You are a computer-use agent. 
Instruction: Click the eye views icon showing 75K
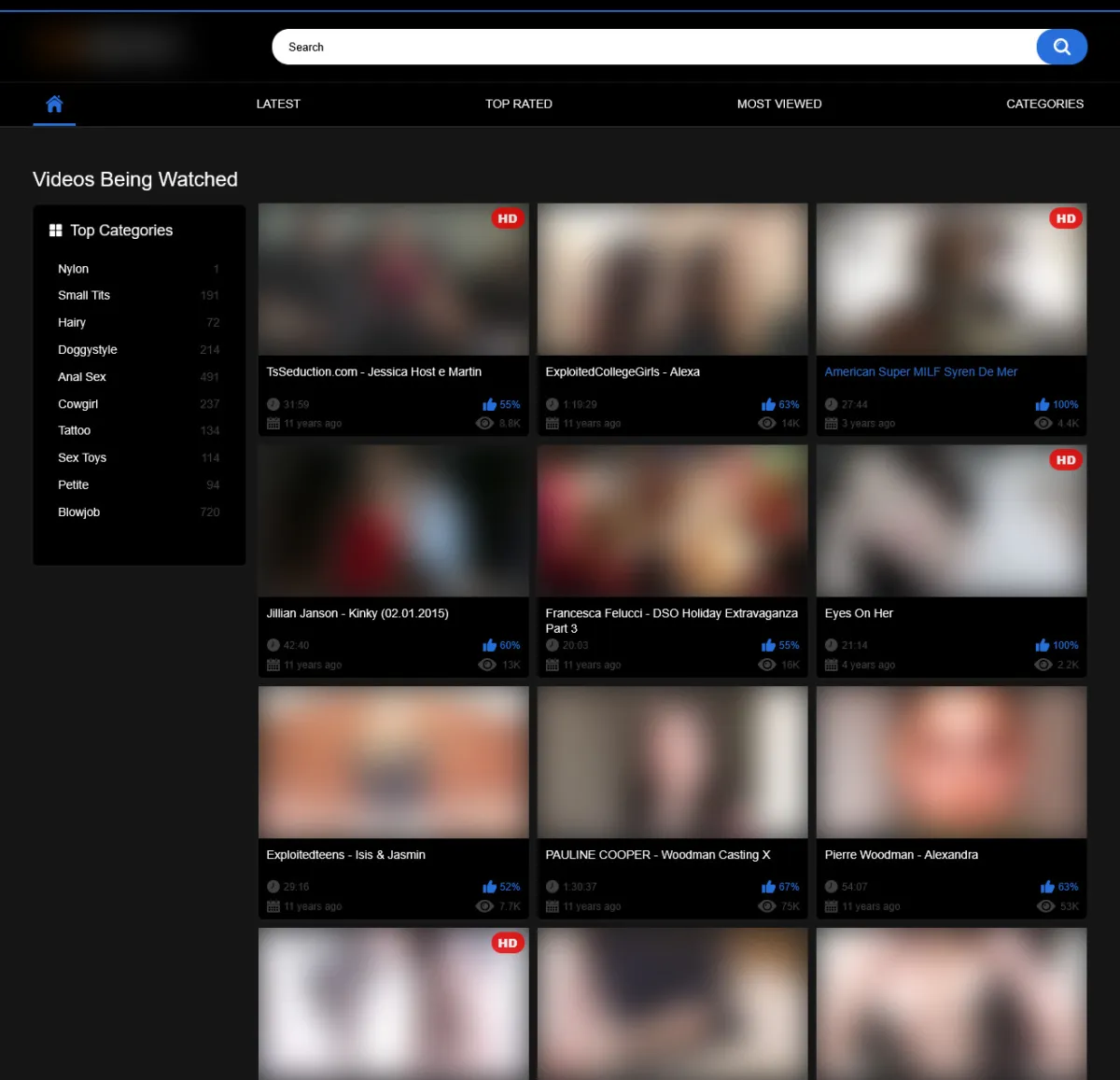(767, 906)
